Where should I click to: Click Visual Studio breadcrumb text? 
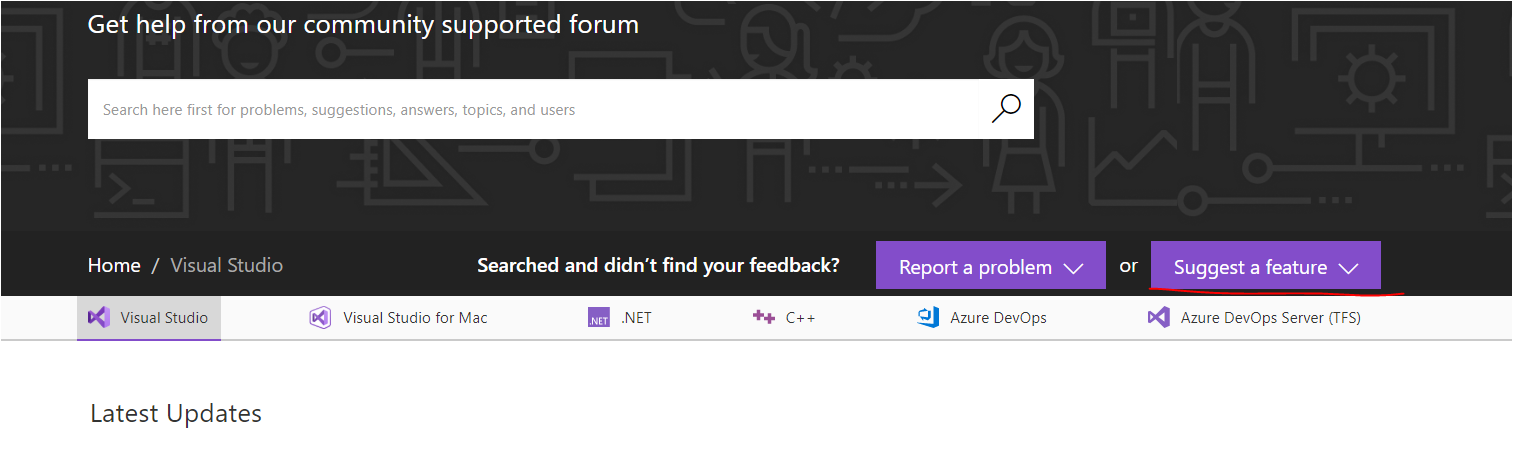click(227, 265)
